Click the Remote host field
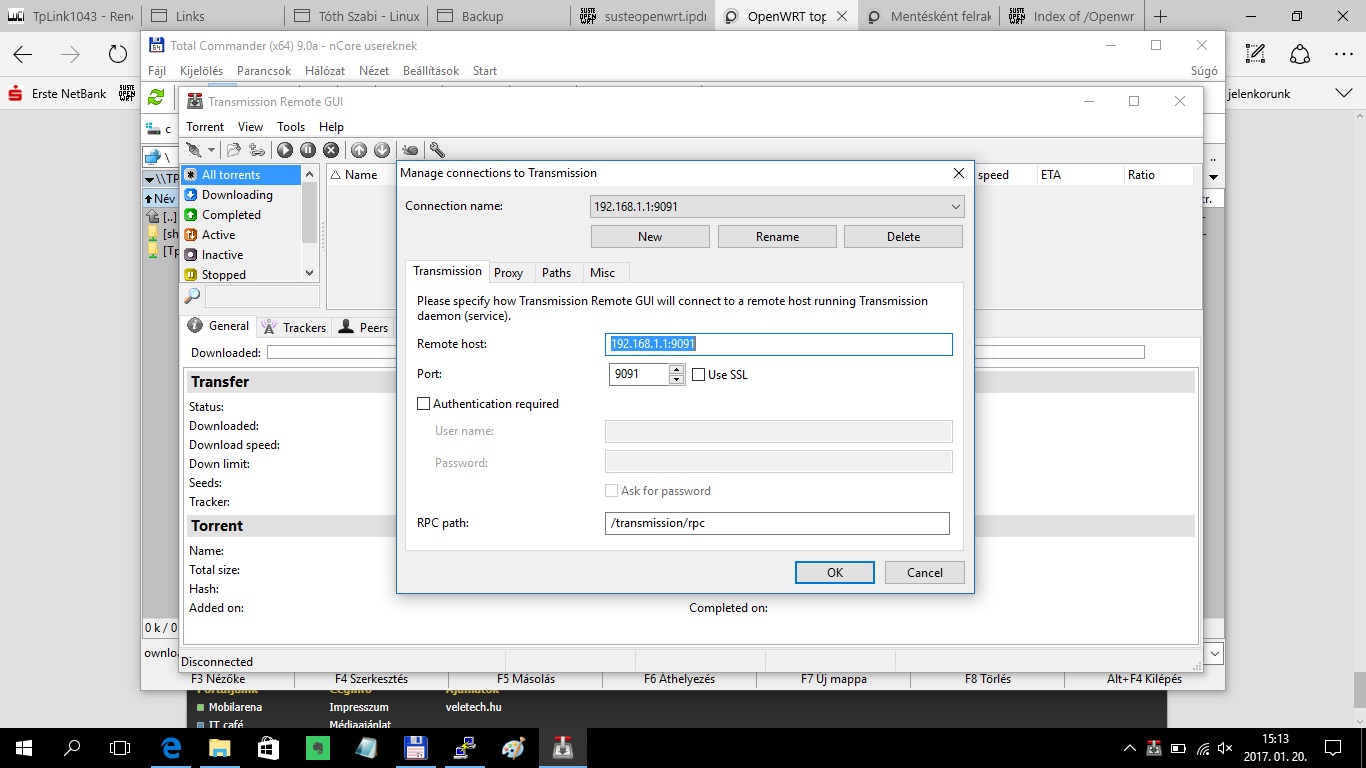Viewport: 1366px width, 768px height. (779, 344)
